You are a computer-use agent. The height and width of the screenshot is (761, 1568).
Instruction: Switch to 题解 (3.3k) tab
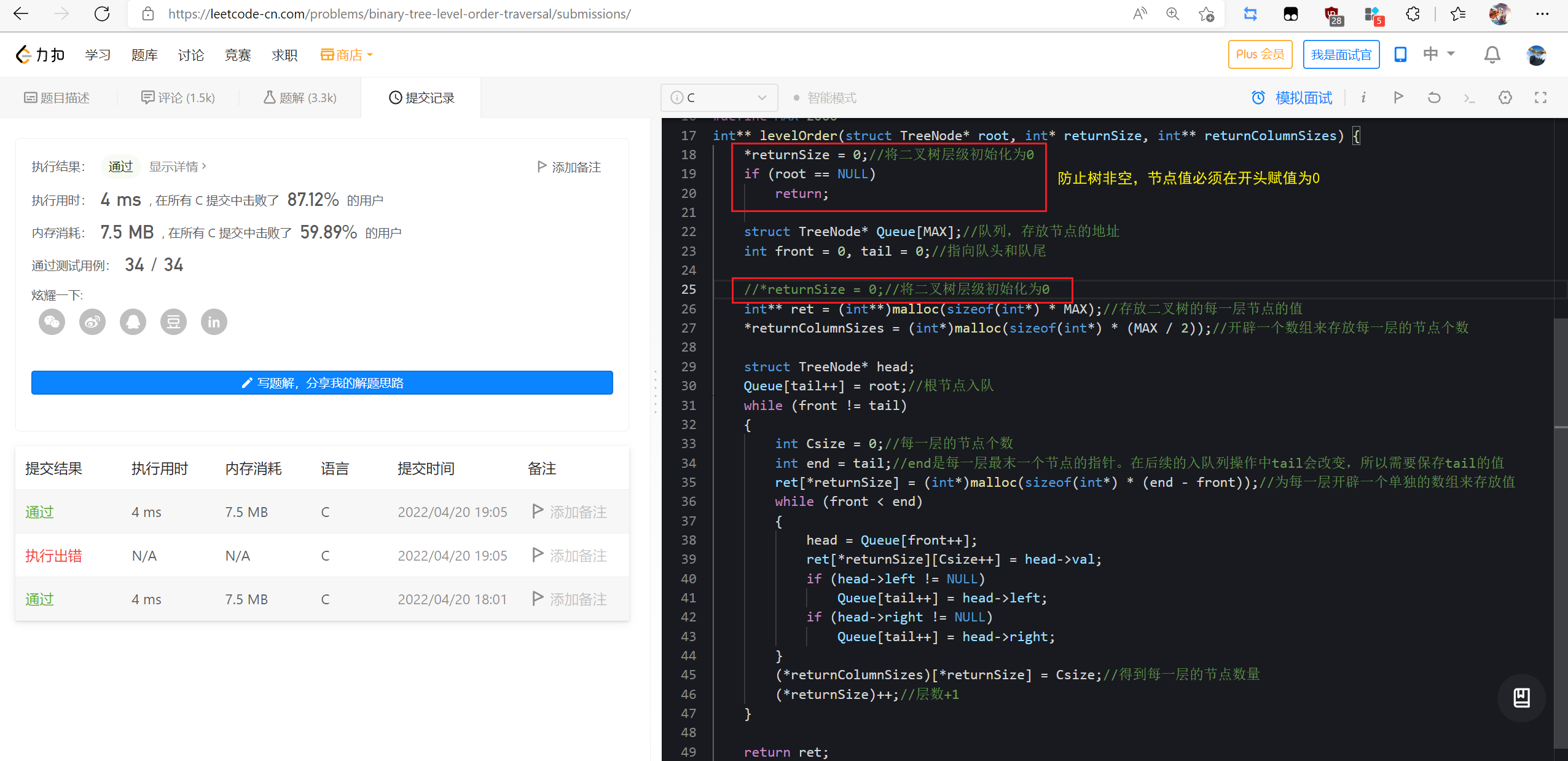coord(300,98)
